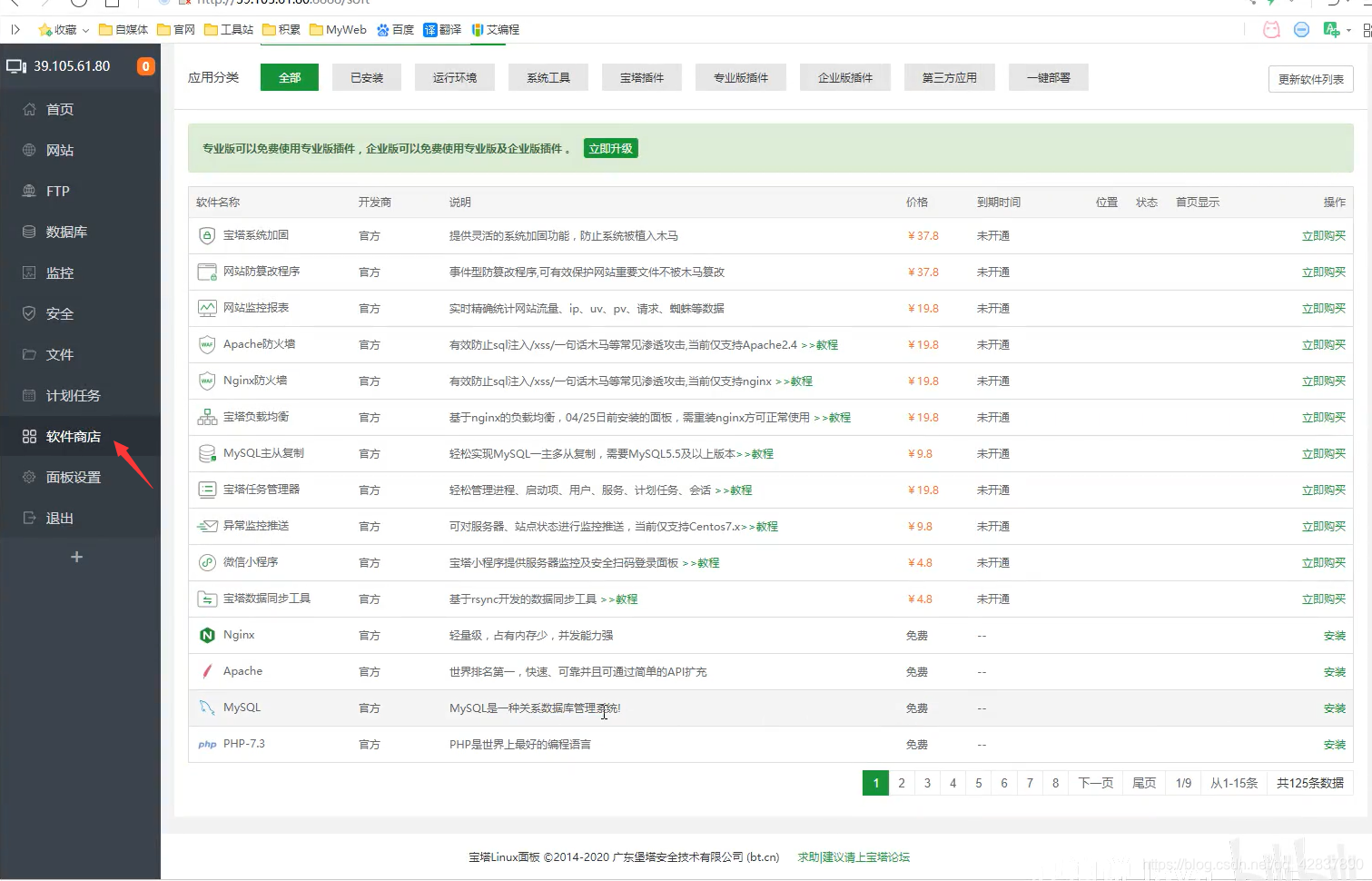Screen dimensions: 1372x881
Task: Open the 计划任务 calendar icon in sidebar
Action: tap(29, 395)
